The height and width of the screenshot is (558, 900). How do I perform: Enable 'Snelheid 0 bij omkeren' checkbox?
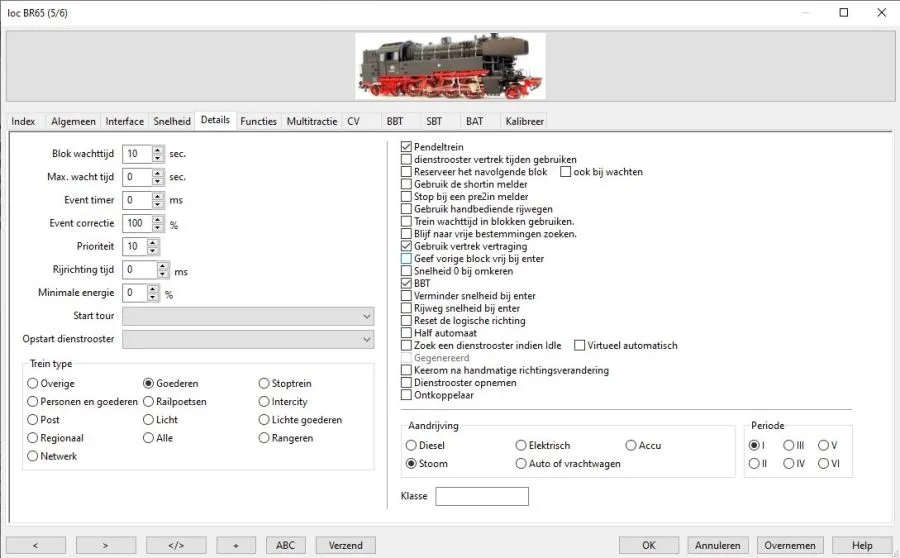pos(406,271)
